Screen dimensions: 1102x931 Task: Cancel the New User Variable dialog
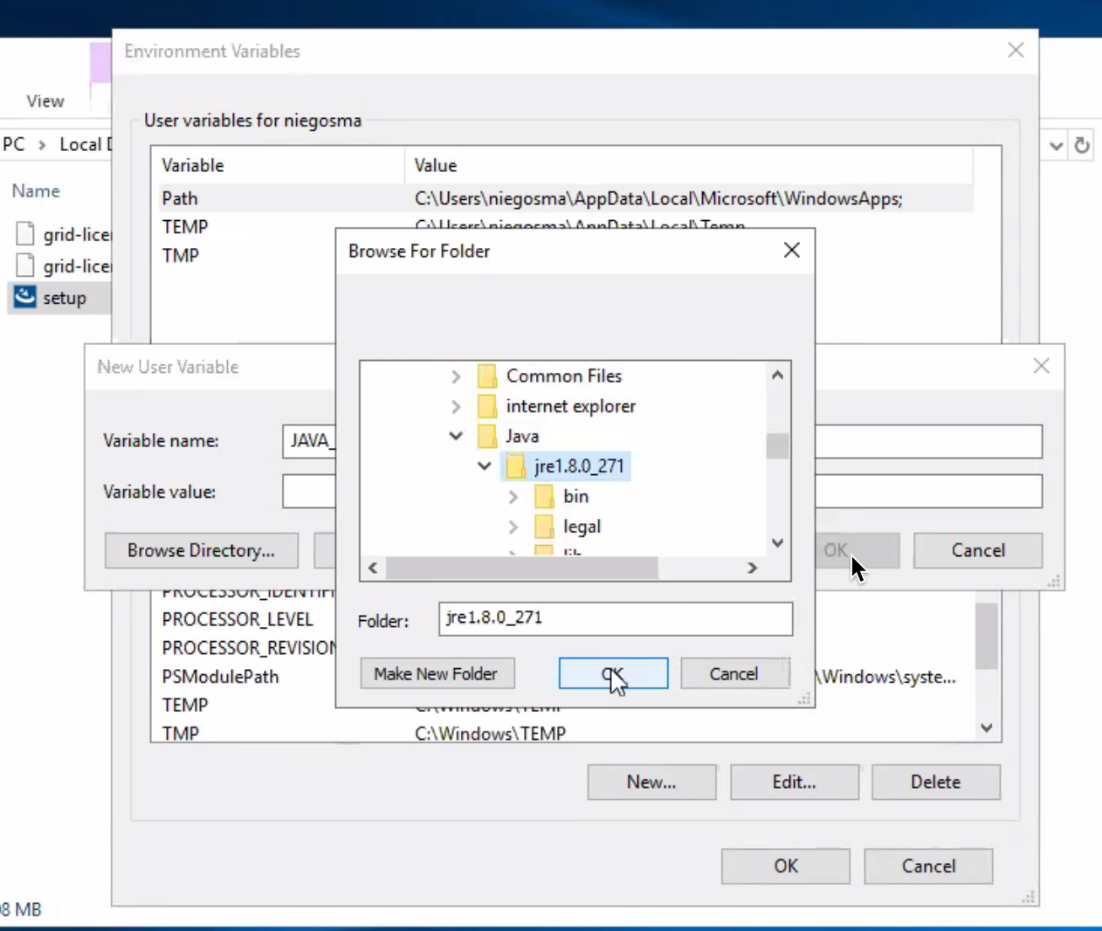(978, 550)
